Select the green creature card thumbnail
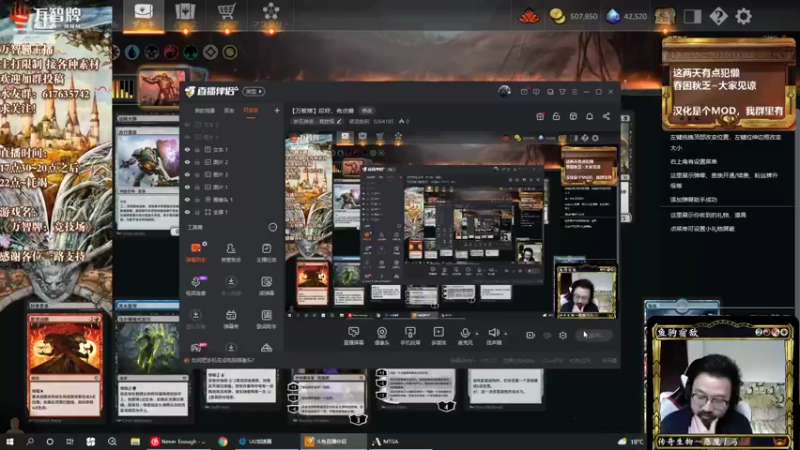 coord(147,362)
